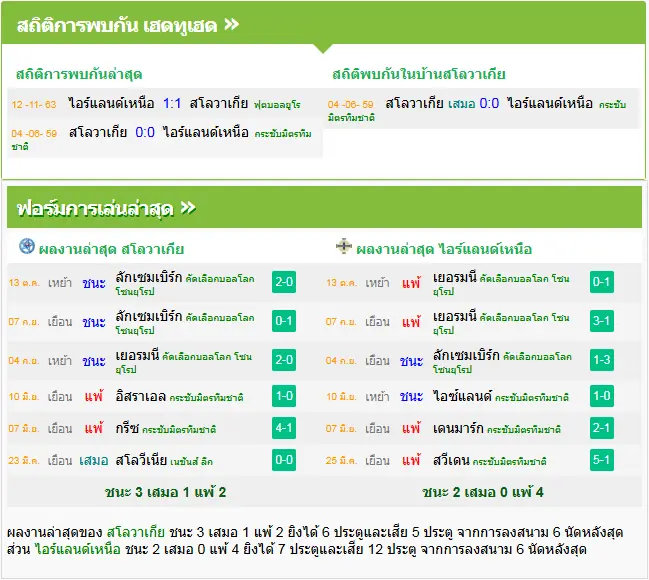Click the แพ้ result in the สวีเดน row
The height and width of the screenshot is (580, 649).
tap(411, 460)
